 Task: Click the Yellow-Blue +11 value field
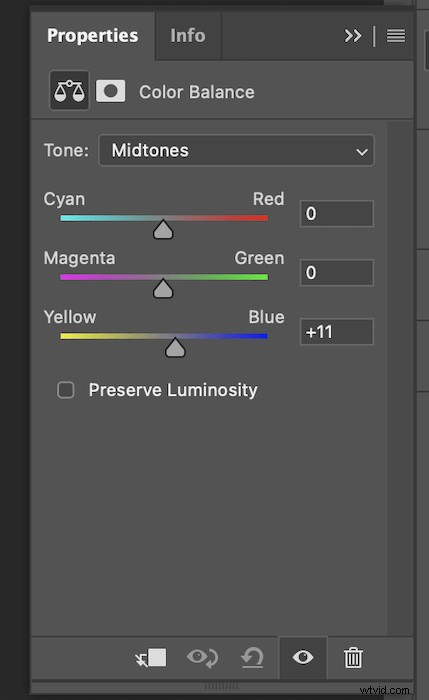(x=337, y=332)
